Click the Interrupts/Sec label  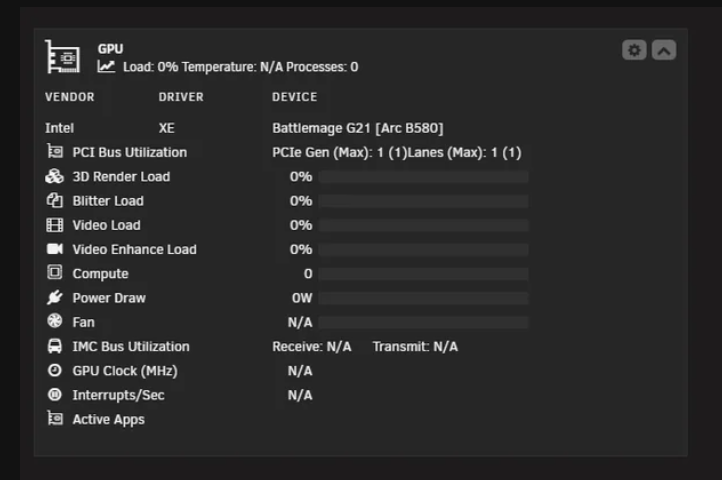coord(118,395)
